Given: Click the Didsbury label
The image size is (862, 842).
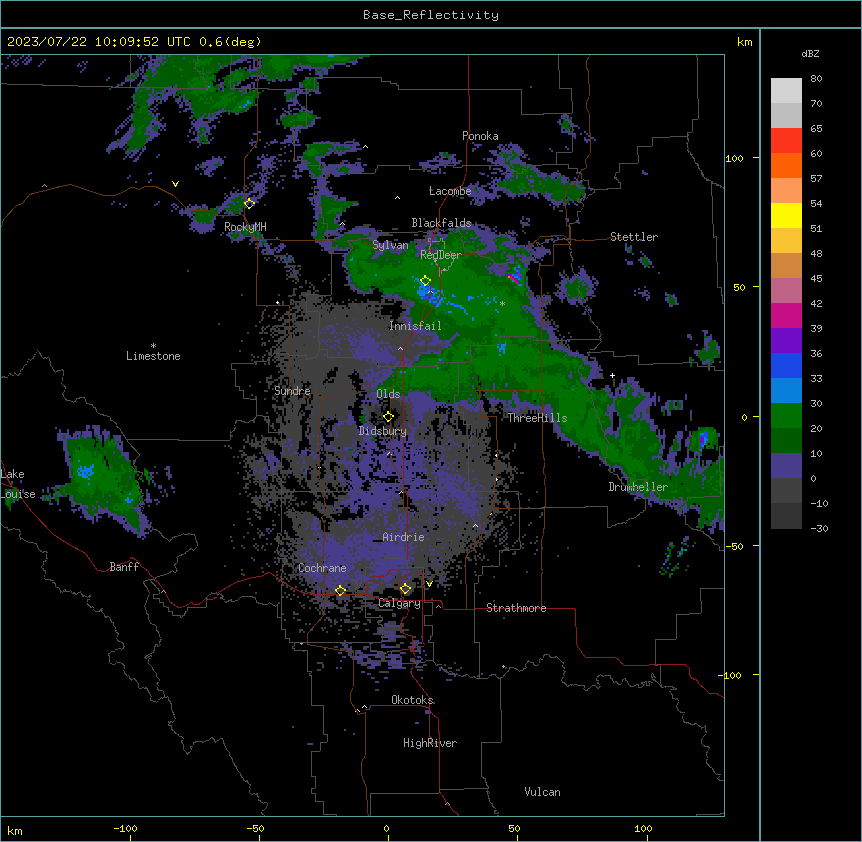Looking at the screenshot, I should coord(382,431).
